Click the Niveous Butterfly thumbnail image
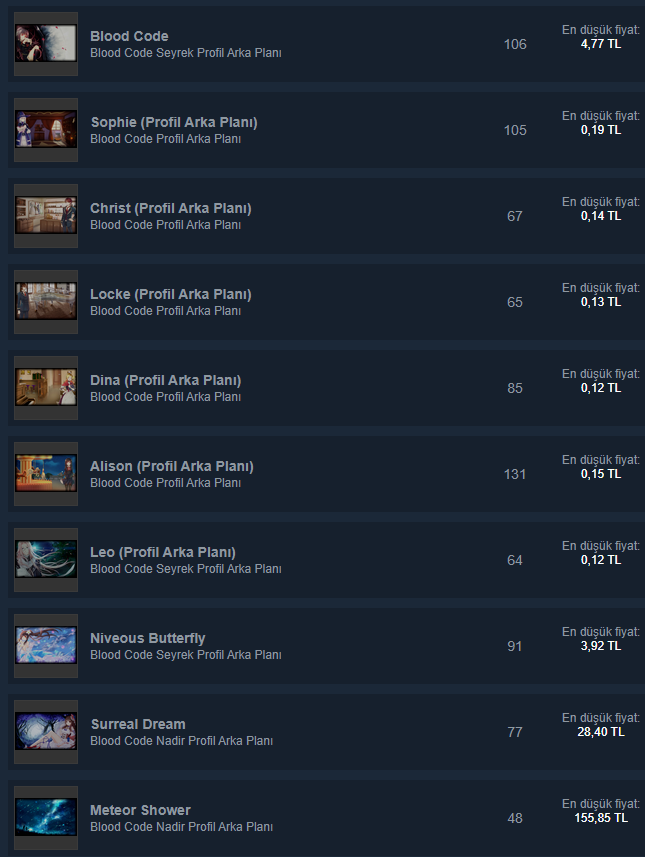The height and width of the screenshot is (857, 645). tap(46, 645)
